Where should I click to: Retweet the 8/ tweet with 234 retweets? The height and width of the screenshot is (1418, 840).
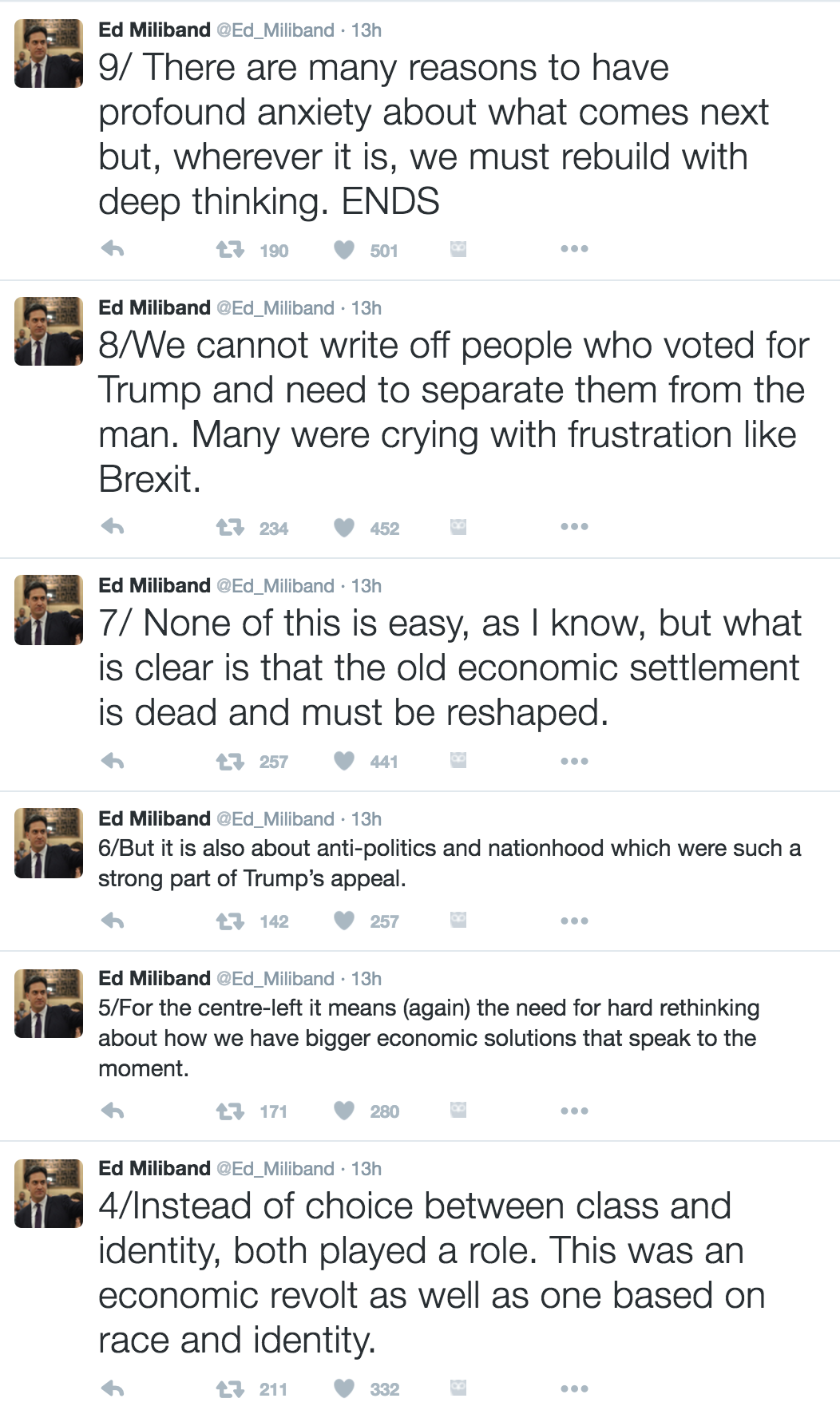tap(230, 528)
